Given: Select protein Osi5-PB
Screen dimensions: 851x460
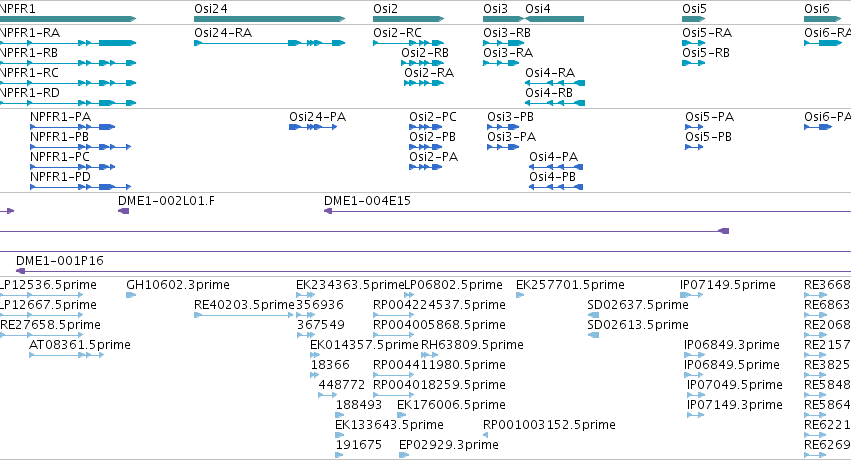Looking at the screenshot, I should tap(694, 147).
